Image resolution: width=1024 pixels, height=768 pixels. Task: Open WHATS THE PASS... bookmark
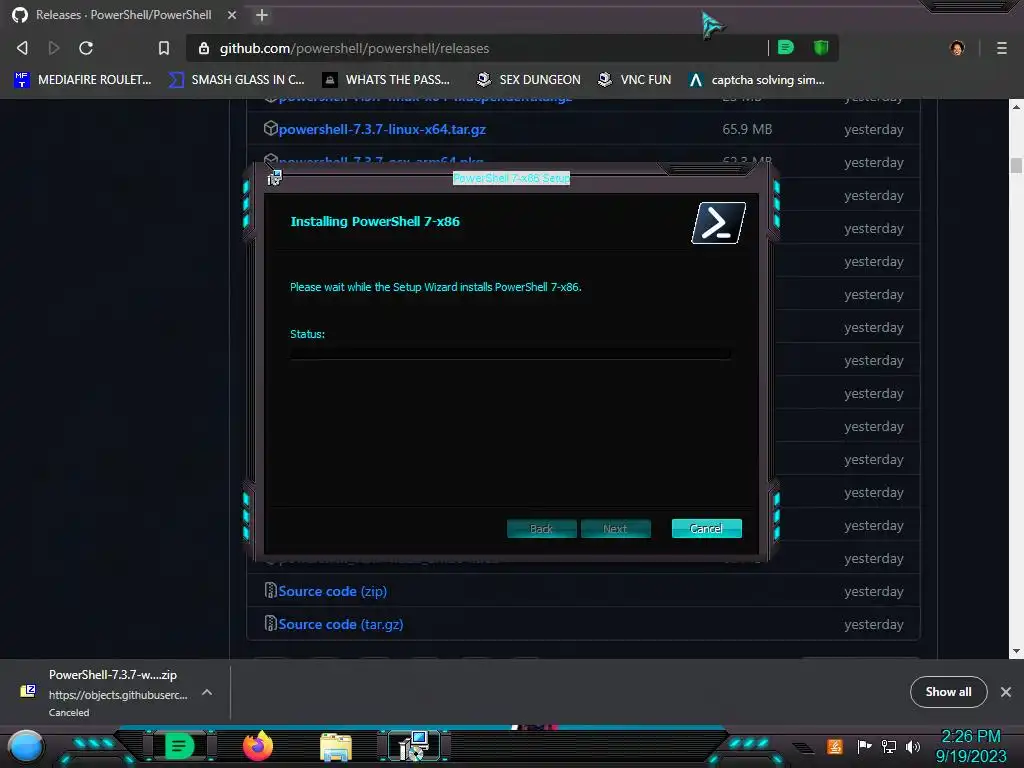pos(386,80)
